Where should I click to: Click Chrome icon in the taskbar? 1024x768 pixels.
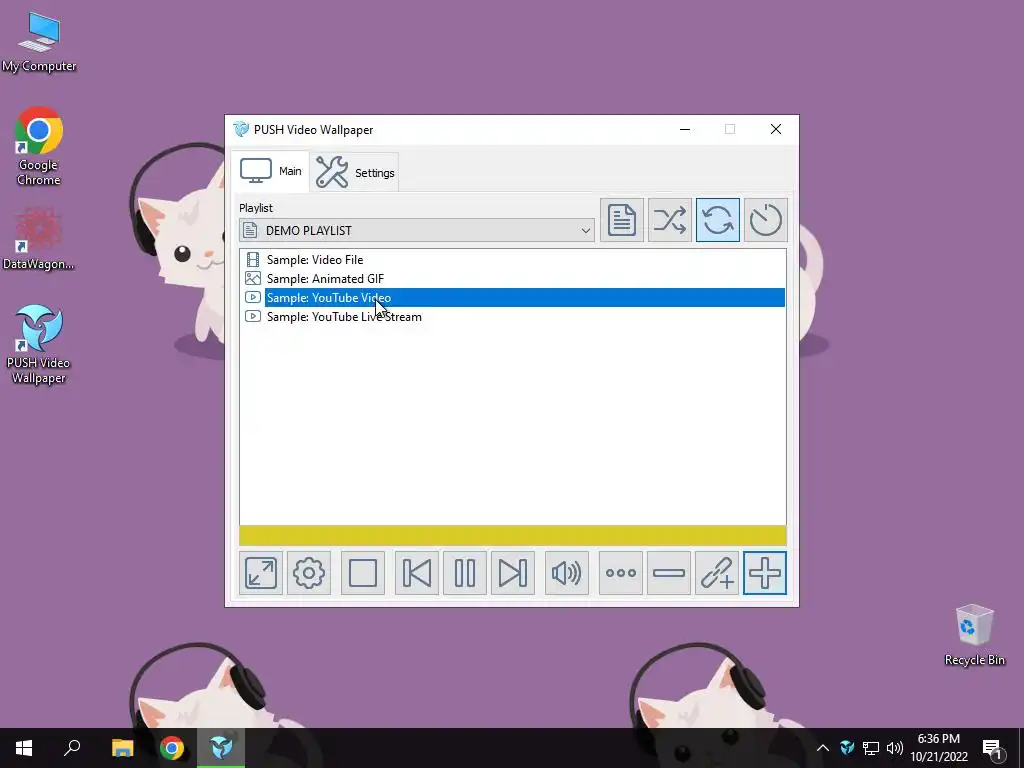(x=172, y=748)
